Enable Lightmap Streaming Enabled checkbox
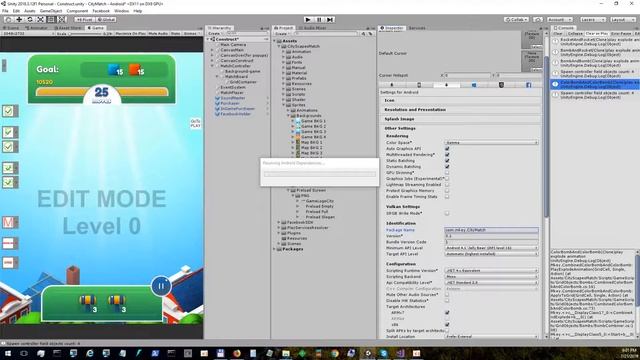The height and width of the screenshot is (360, 640). (x=447, y=184)
